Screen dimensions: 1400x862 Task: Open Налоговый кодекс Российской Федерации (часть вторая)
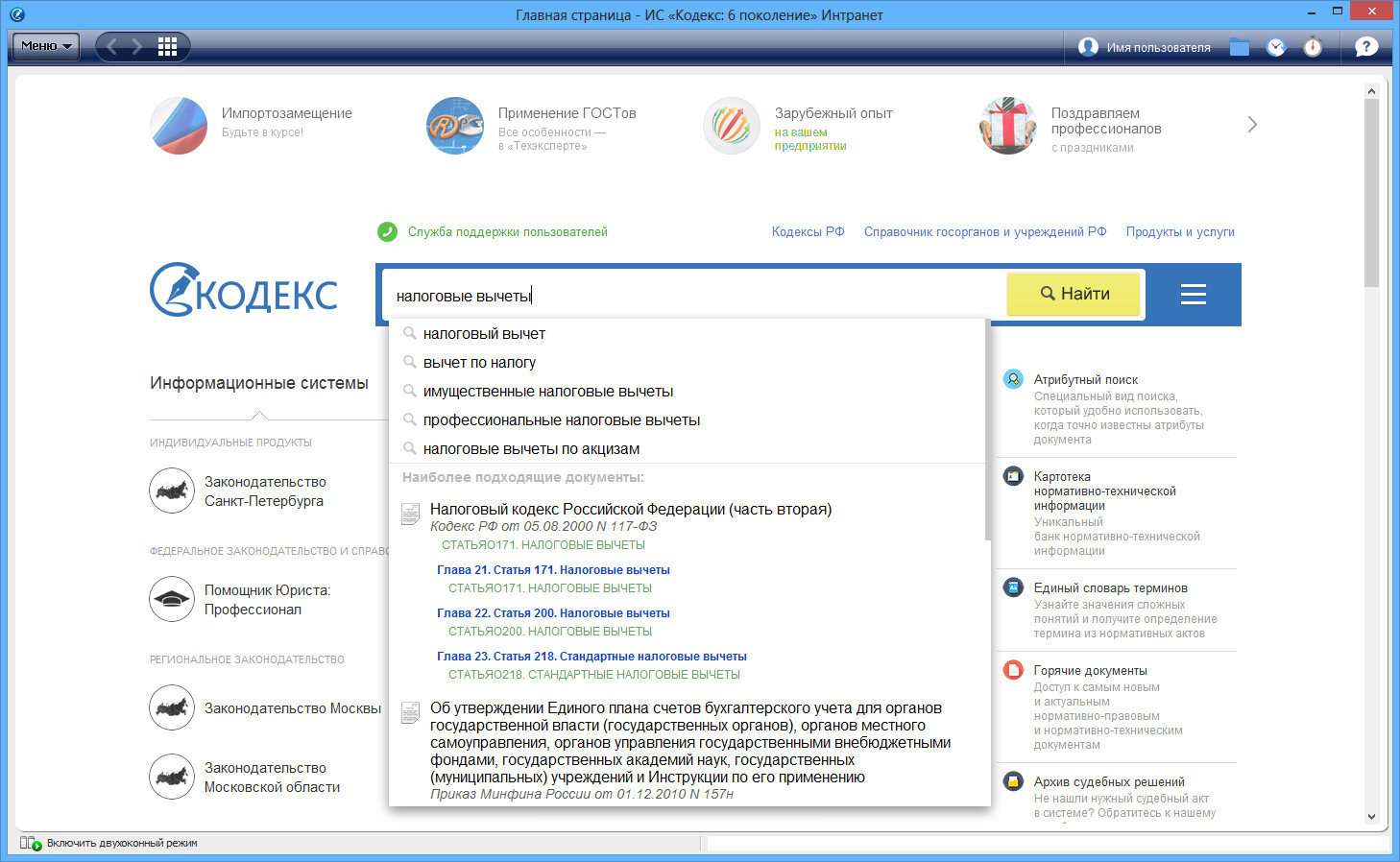pyautogui.click(x=631, y=510)
